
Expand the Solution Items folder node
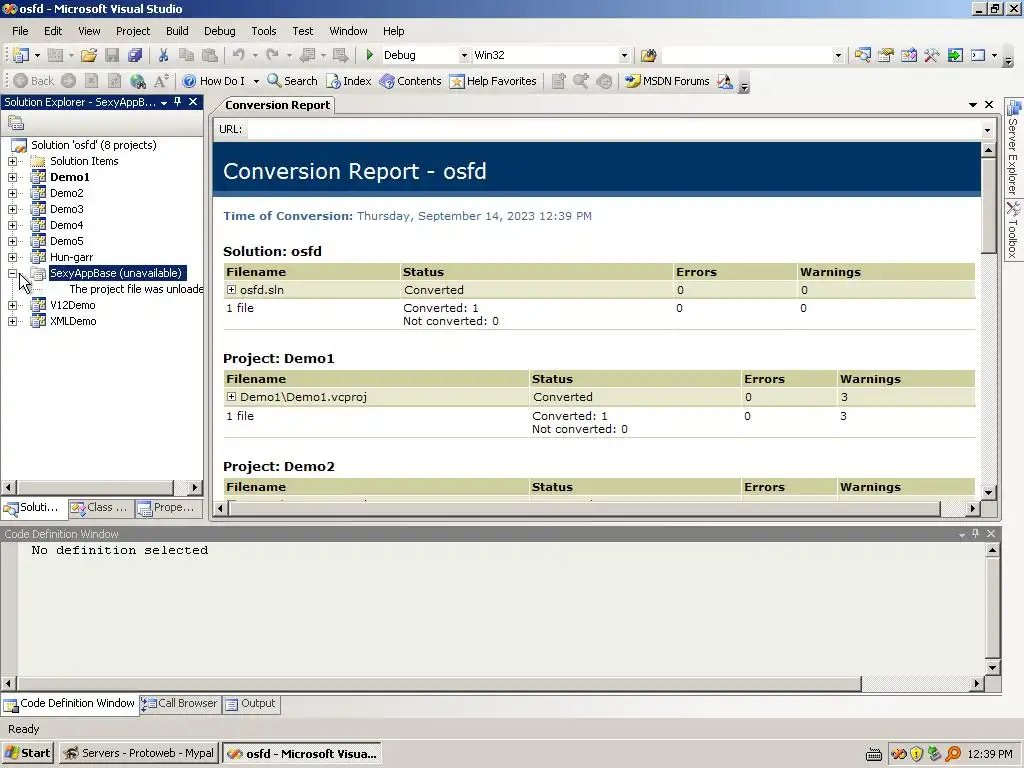tap(12, 161)
